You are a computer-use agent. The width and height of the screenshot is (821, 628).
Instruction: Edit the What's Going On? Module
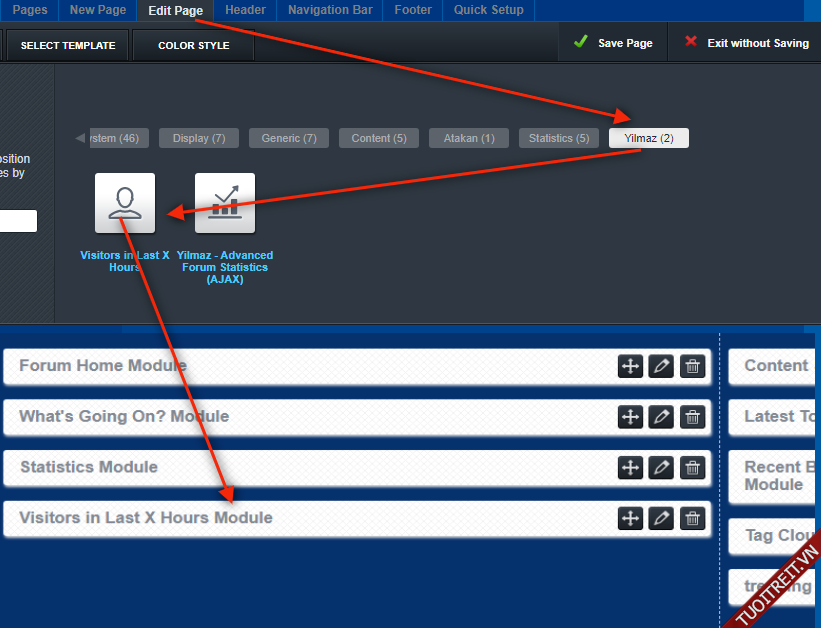661,417
